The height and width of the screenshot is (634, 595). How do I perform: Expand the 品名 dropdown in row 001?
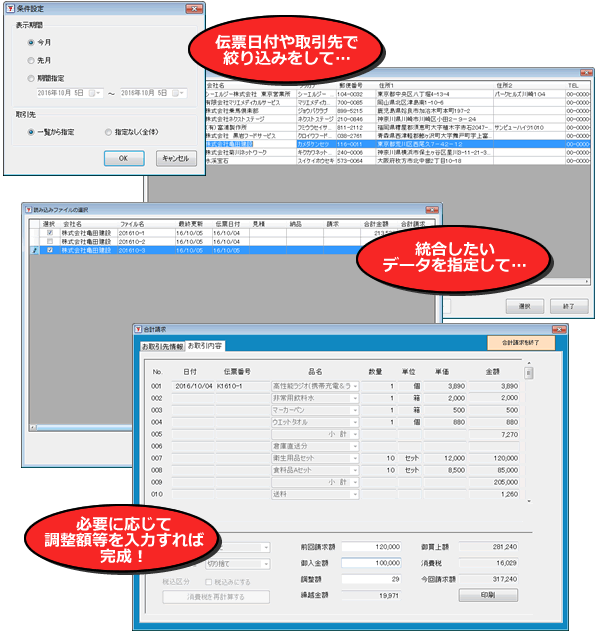pos(355,387)
